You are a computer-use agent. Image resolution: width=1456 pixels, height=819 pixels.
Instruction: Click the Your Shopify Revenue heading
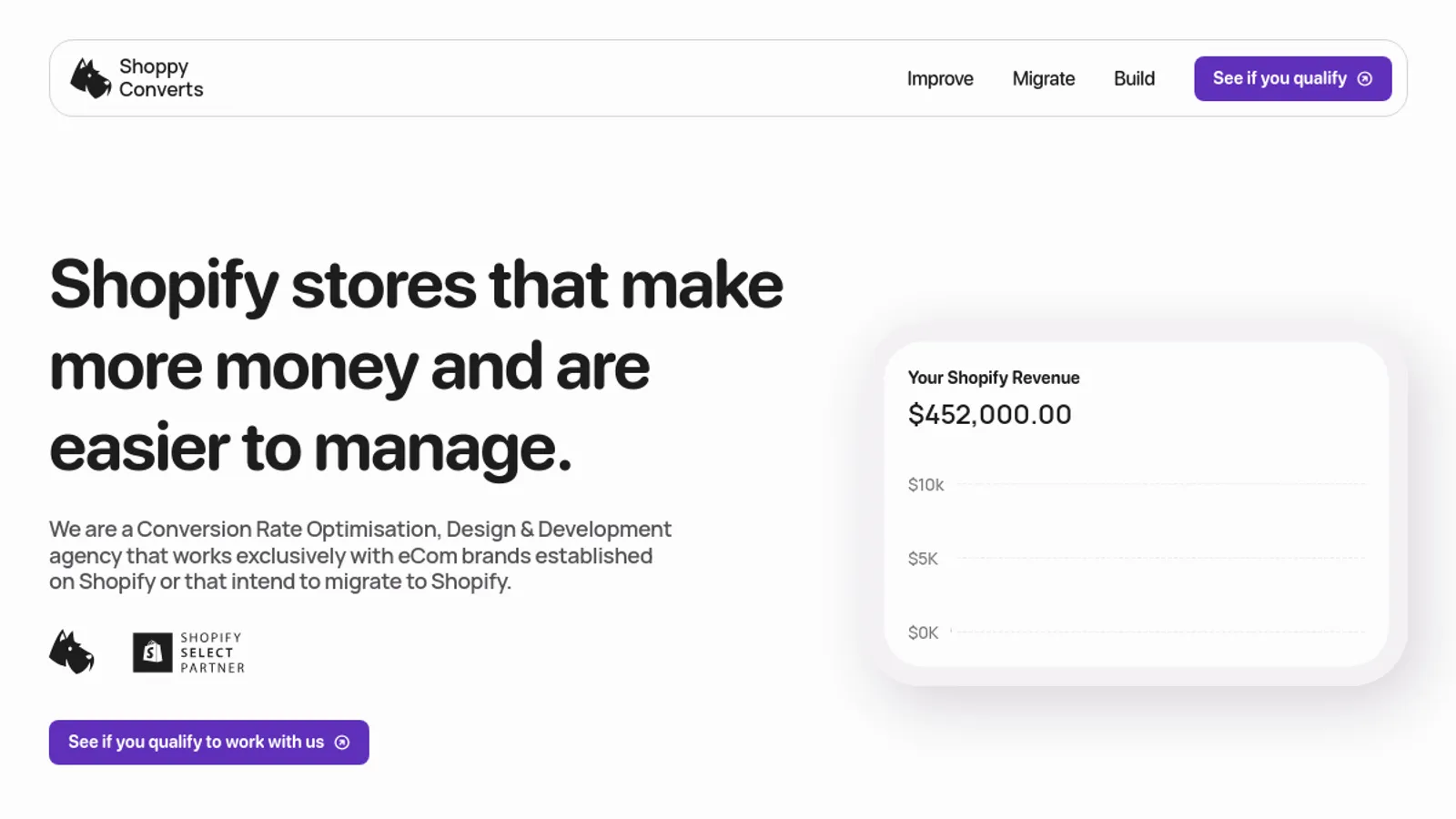pyautogui.click(x=994, y=378)
